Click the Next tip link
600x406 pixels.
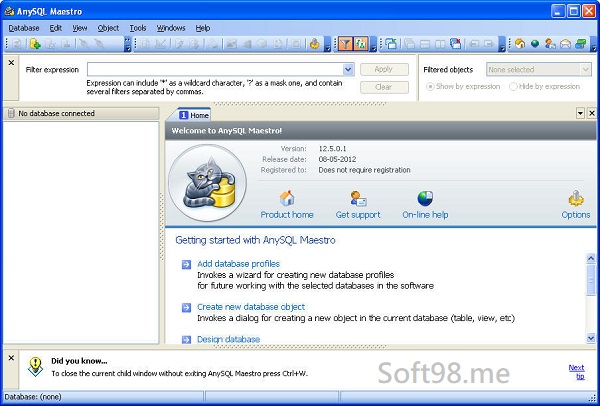576,372
